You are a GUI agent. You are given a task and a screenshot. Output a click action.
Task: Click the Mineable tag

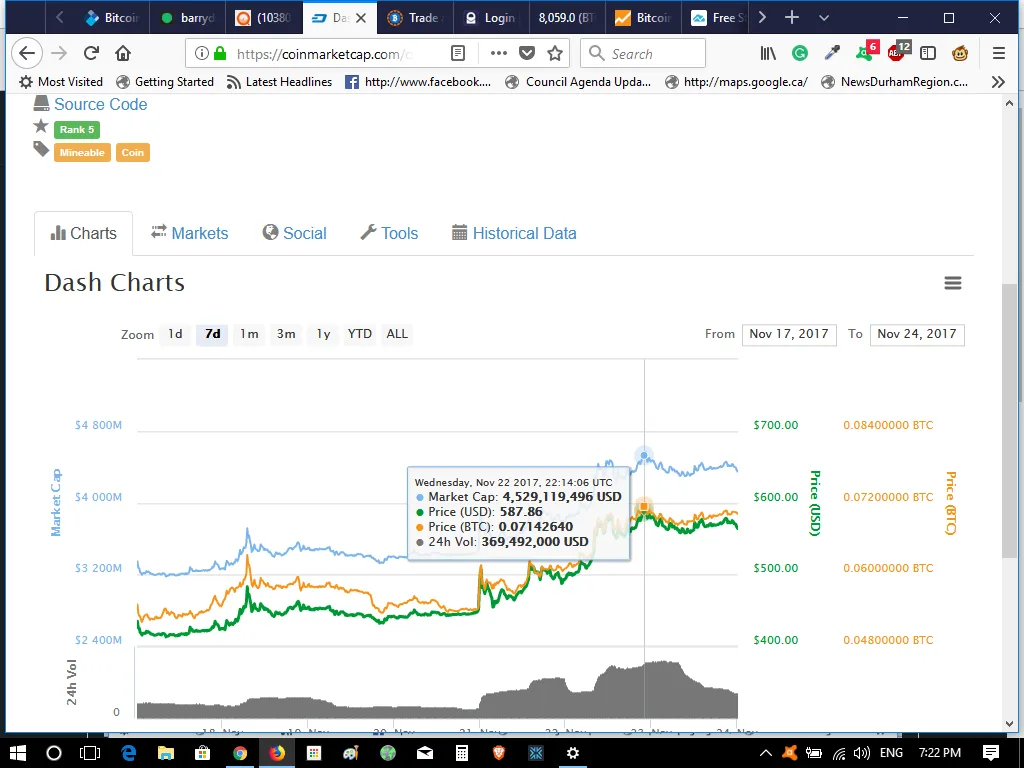coord(82,152)
